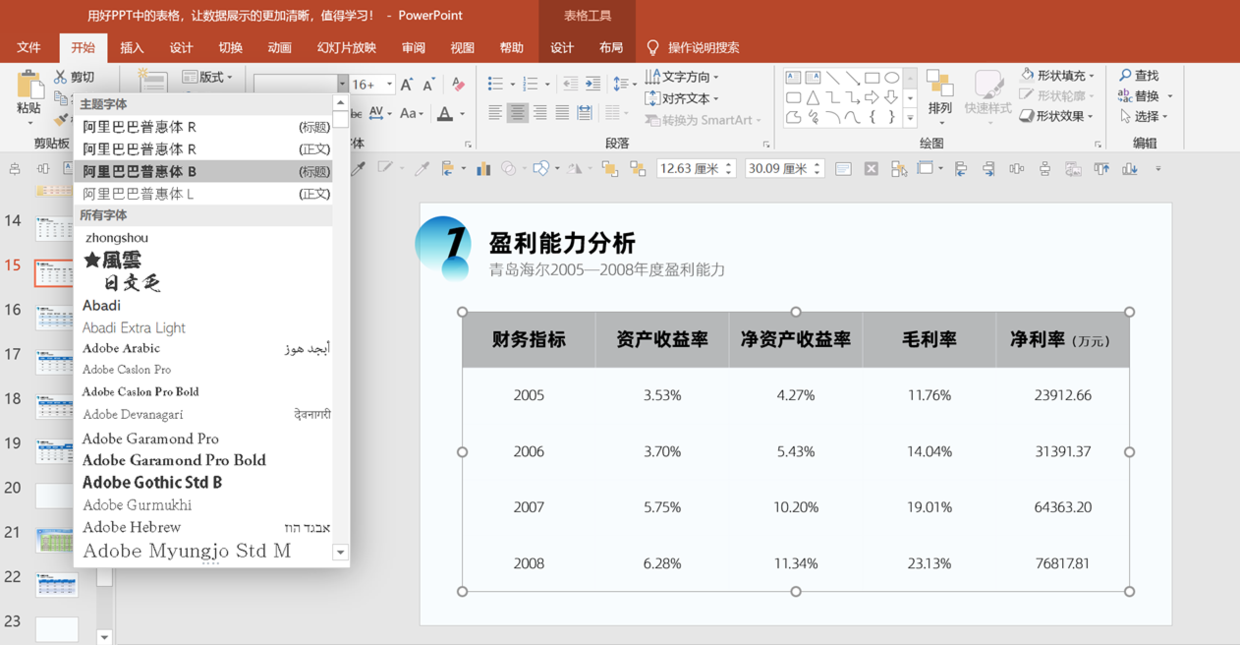
Task: Click the Paste clipboard icon
Action: 29,85
